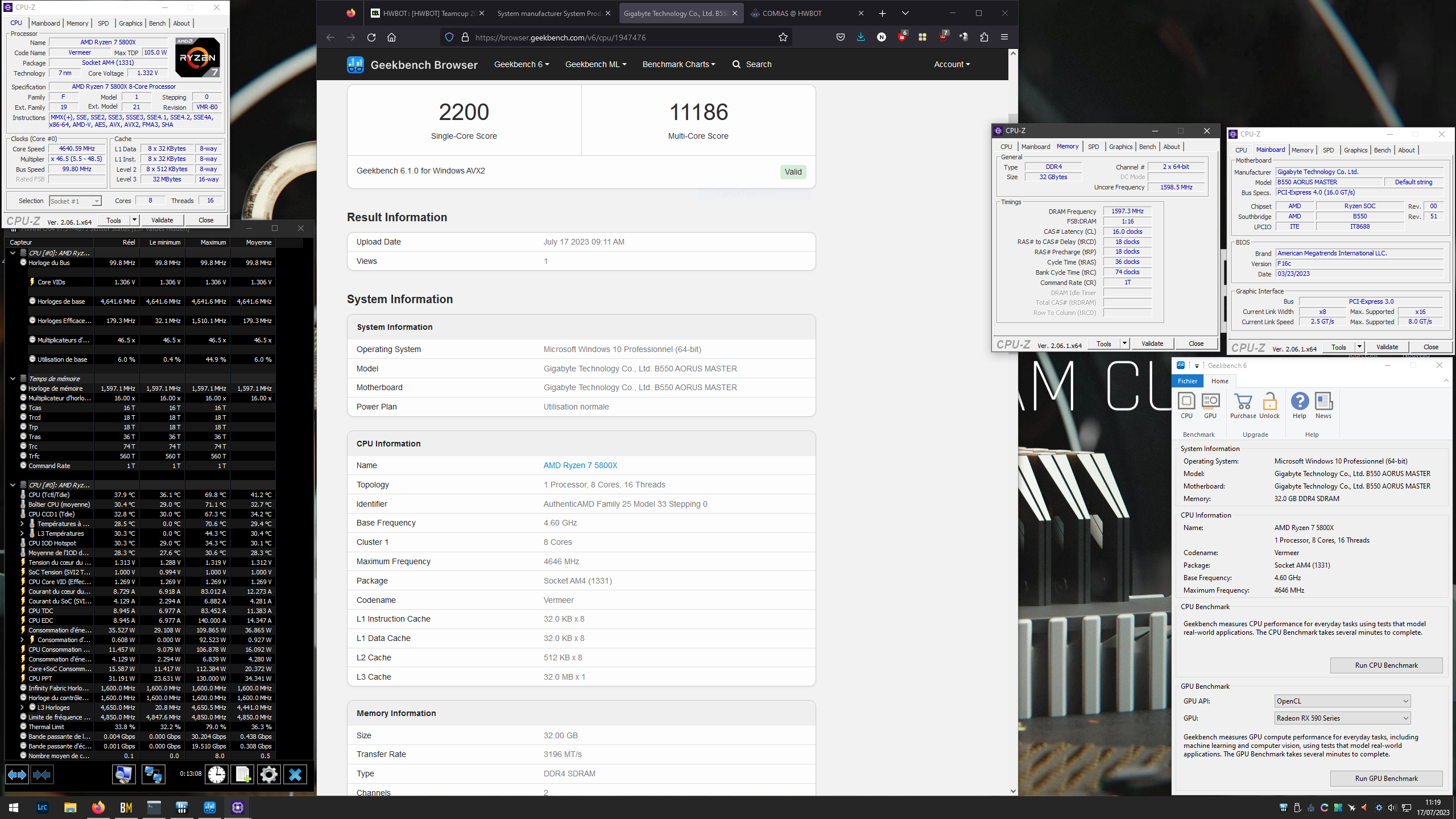Click uBlock Origin shield icon with badge 7

tap(943, 36)
